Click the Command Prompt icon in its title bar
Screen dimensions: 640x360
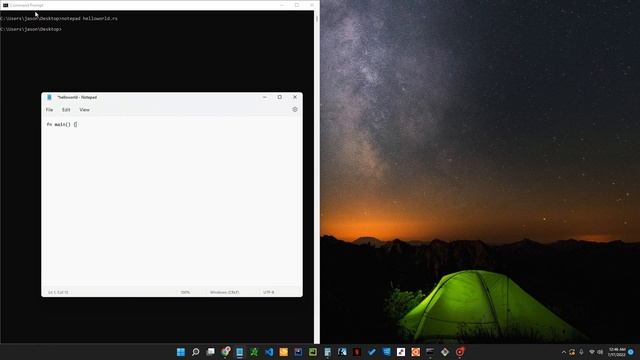click(x=5, y=5)
